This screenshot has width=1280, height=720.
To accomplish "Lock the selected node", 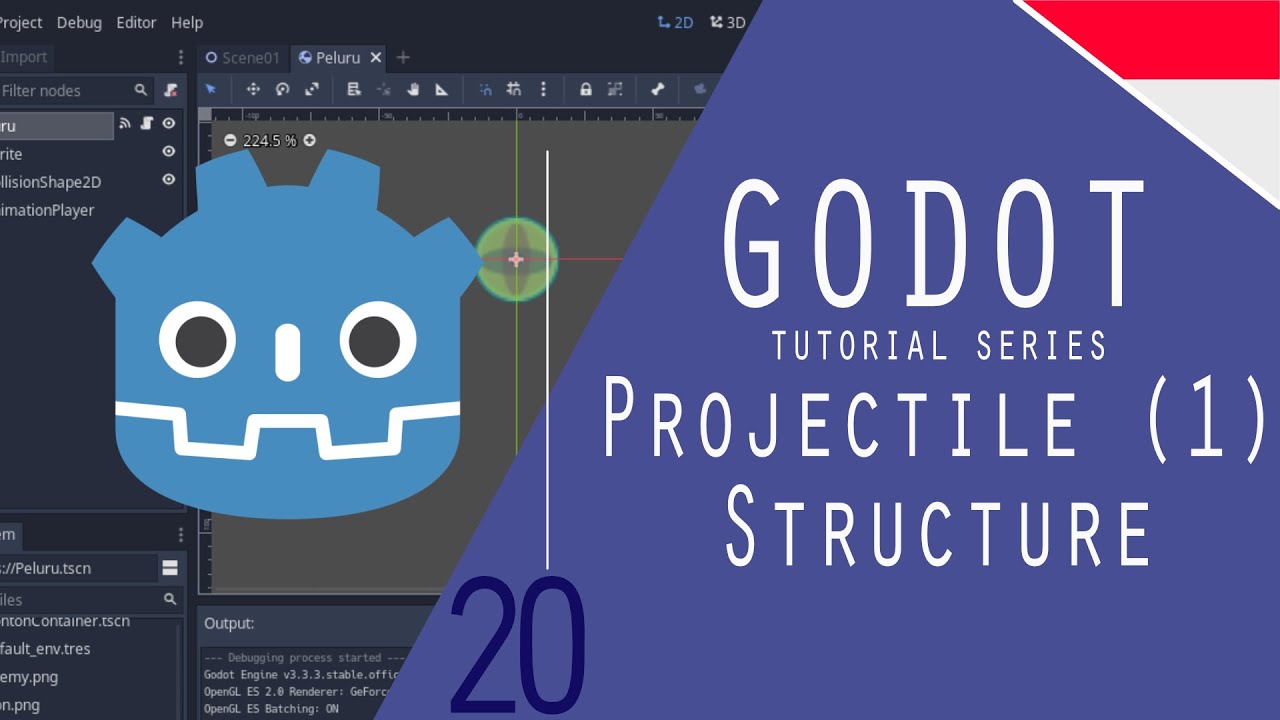I will pyautogui.click(x=586, y=89).
